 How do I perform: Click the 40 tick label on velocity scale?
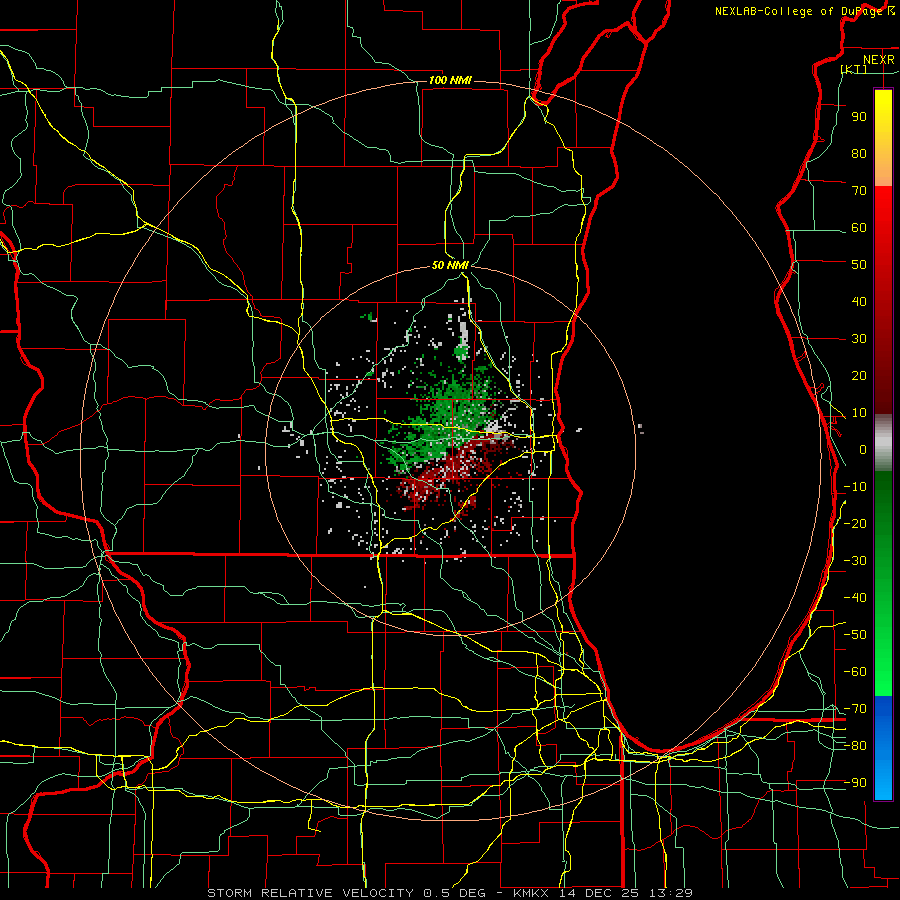click(x=859, y=301)
